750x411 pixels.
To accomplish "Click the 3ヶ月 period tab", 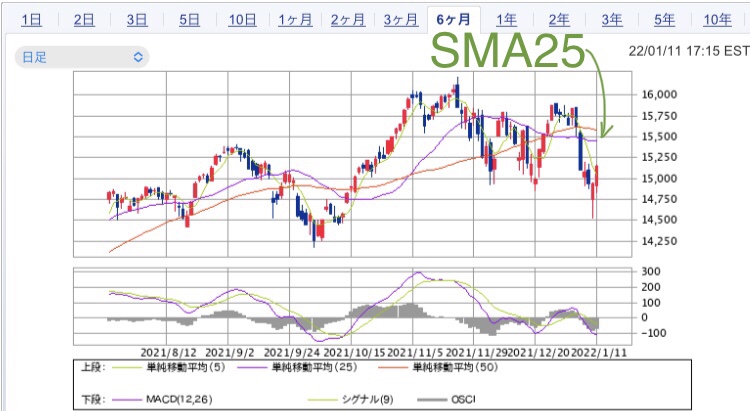I will [400, 19].
